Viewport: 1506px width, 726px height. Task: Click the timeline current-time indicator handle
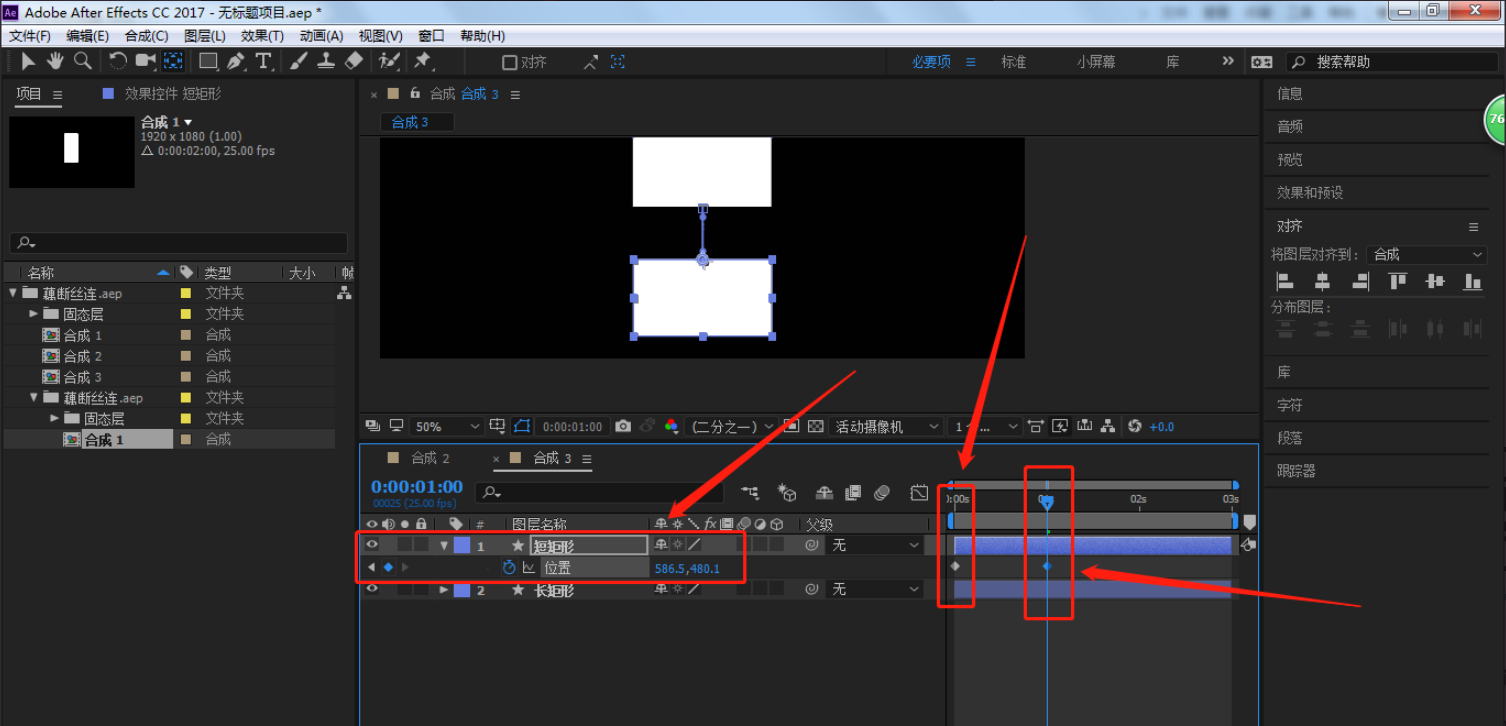pyautogui.click(x=1046, y=502)
